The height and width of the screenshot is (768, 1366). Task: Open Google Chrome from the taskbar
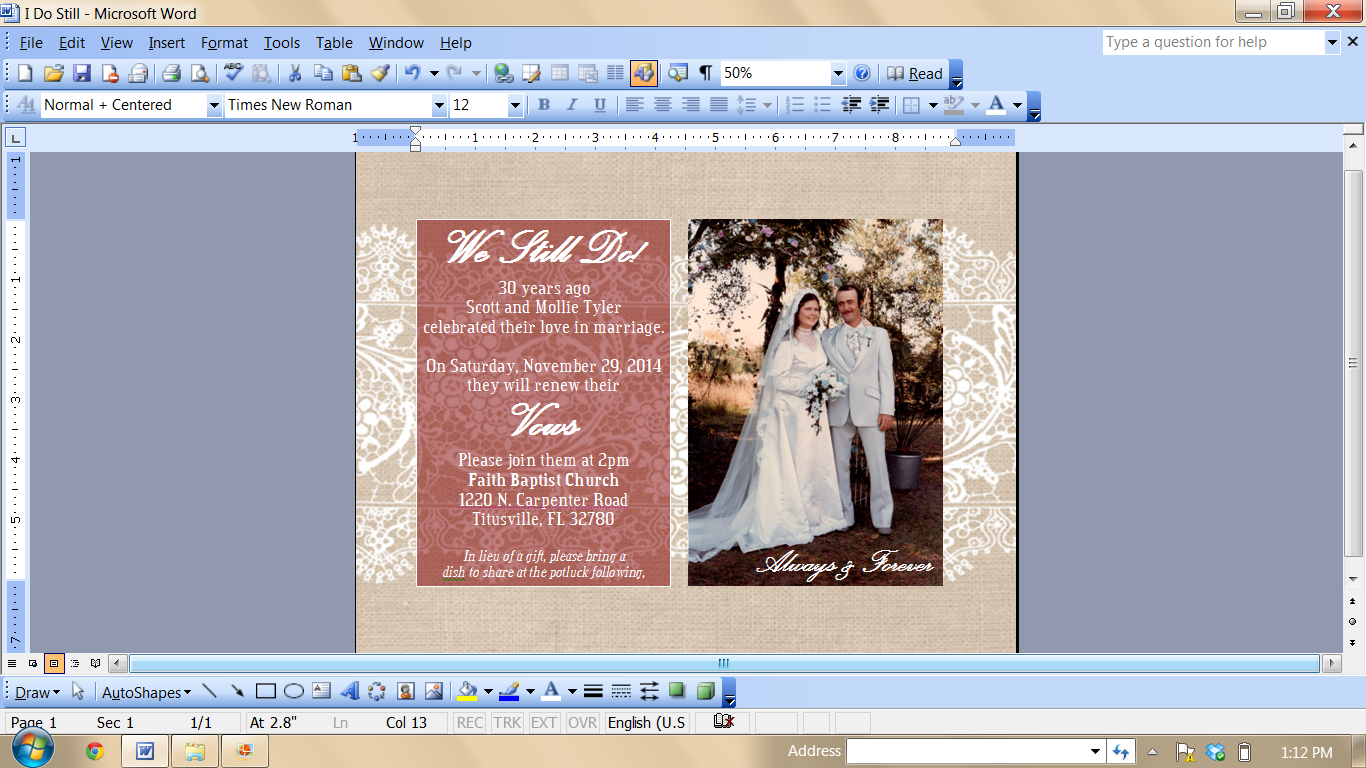click(95, 751)
